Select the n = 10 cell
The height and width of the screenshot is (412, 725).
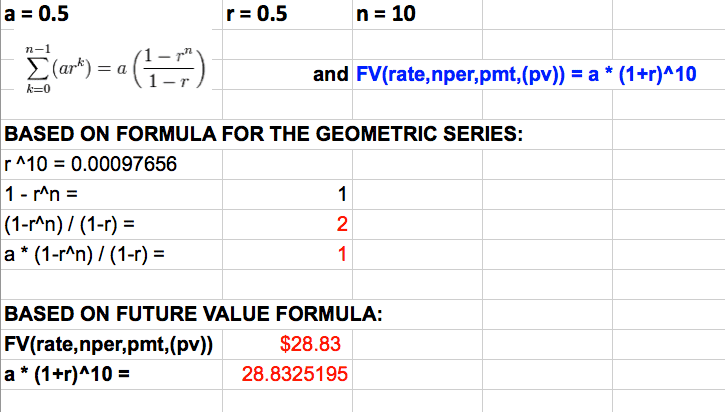coord(386,14)
